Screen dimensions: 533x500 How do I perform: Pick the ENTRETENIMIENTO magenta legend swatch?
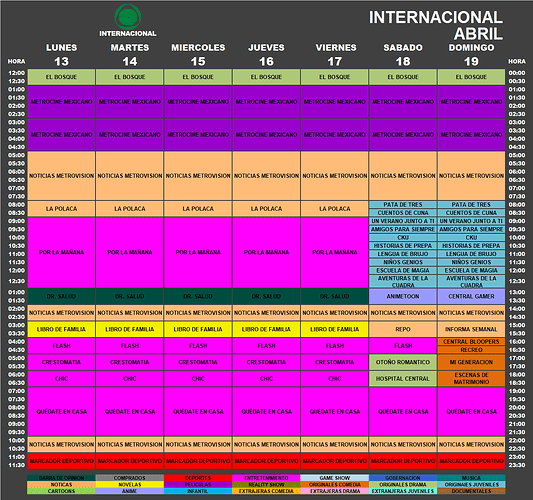266,478
